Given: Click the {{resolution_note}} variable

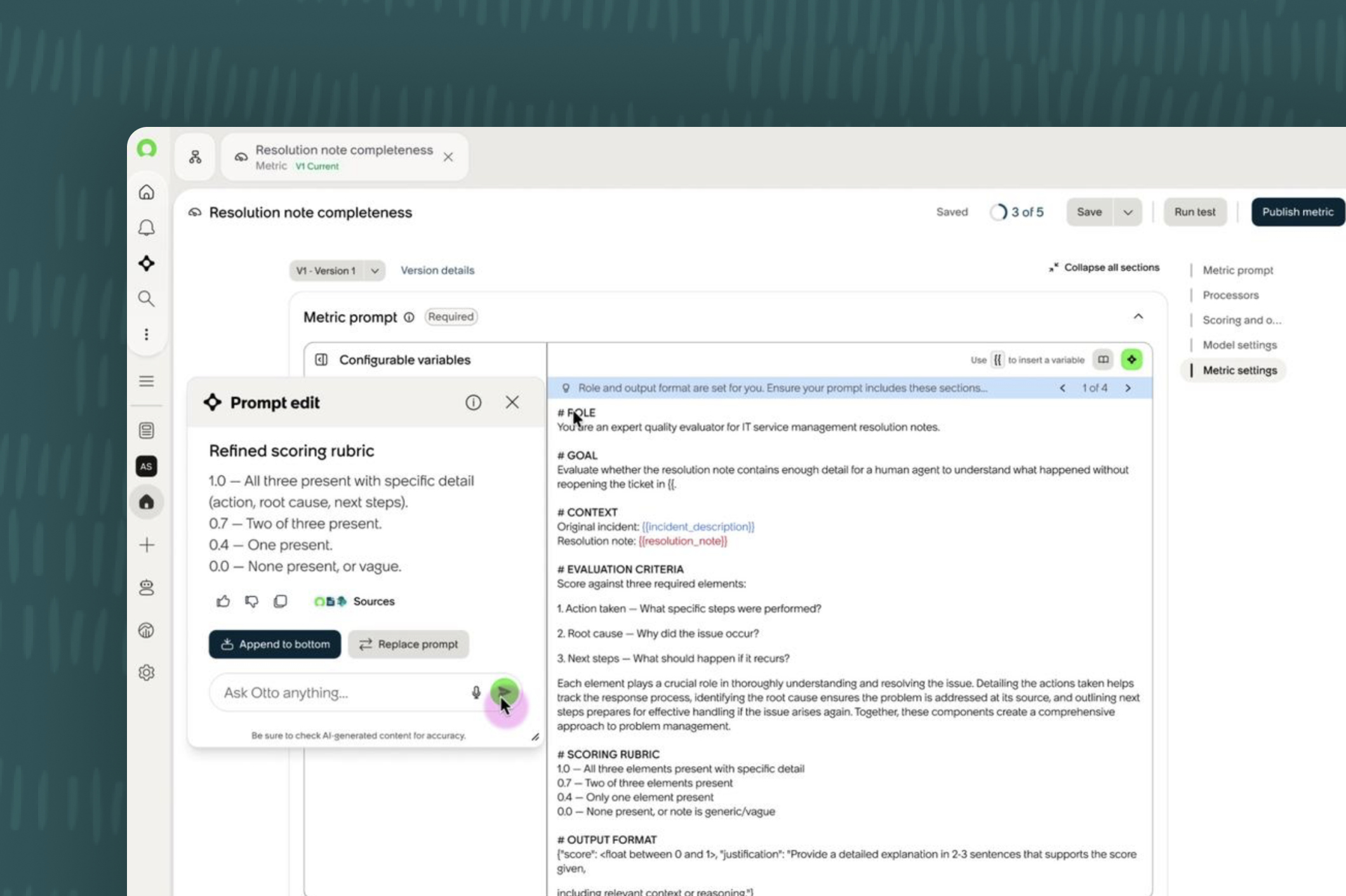Looking at the screenshot, I should pyautogui.click(x=683, y=541).
